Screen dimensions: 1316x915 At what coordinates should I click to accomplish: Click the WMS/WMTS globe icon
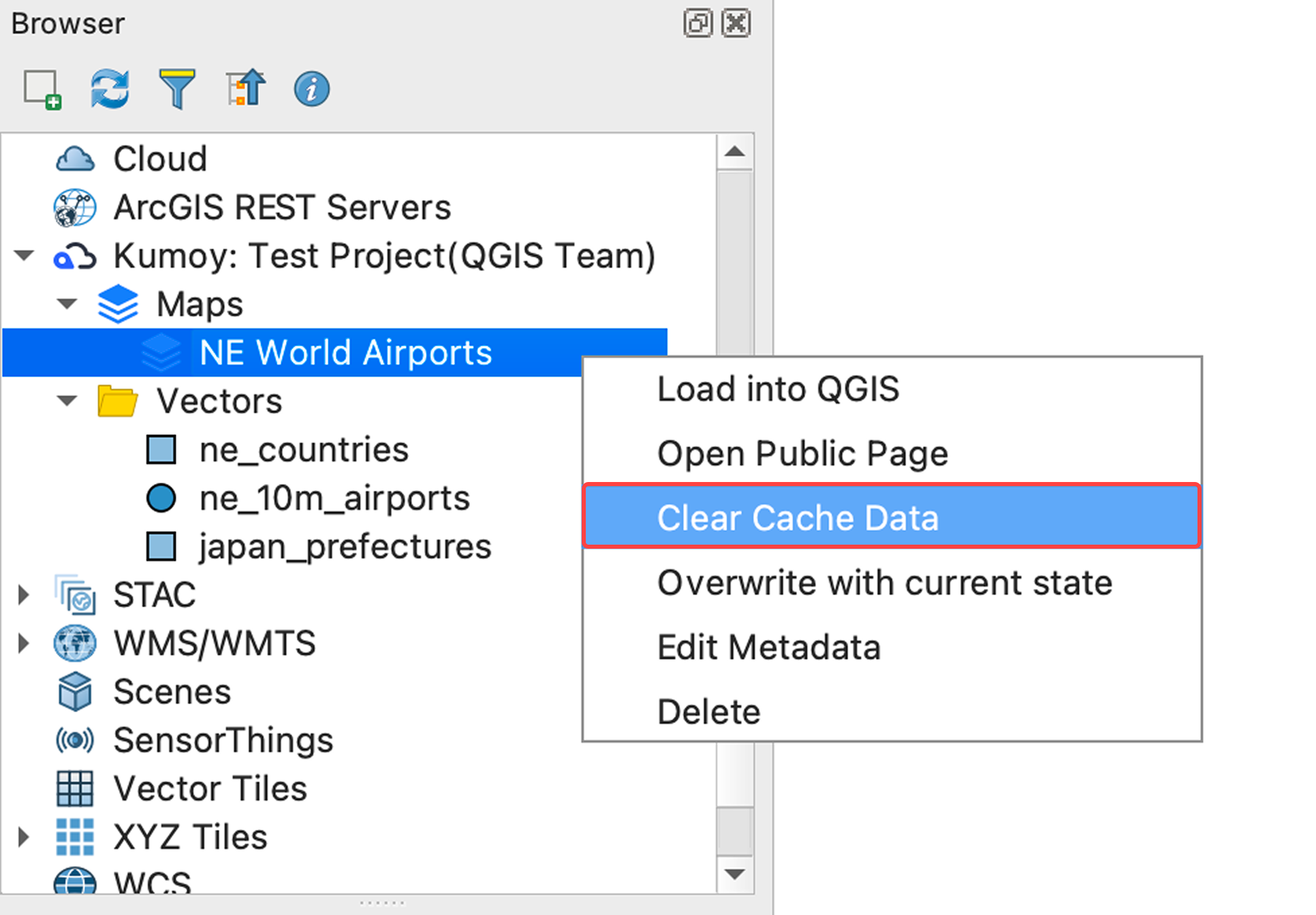click(75, 643)
